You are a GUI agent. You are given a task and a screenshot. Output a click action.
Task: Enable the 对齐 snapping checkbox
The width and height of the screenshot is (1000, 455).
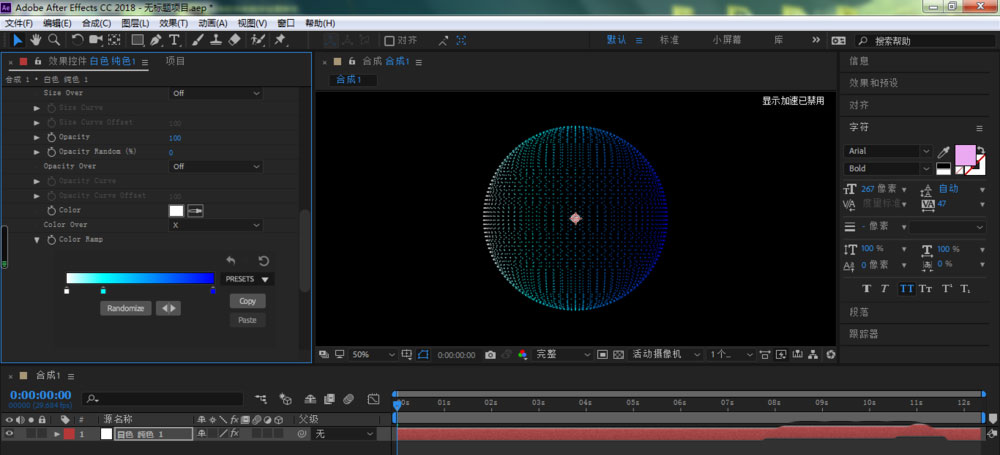390,41
